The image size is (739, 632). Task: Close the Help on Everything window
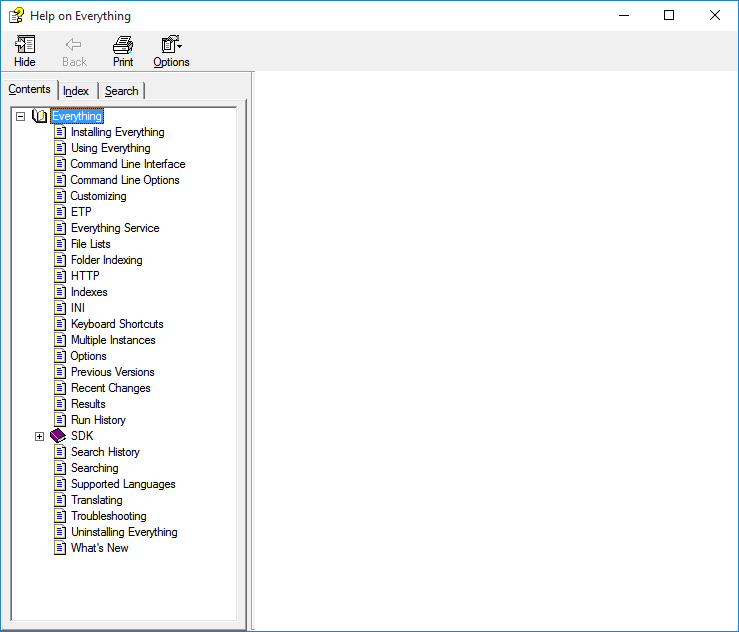(714, 16)
